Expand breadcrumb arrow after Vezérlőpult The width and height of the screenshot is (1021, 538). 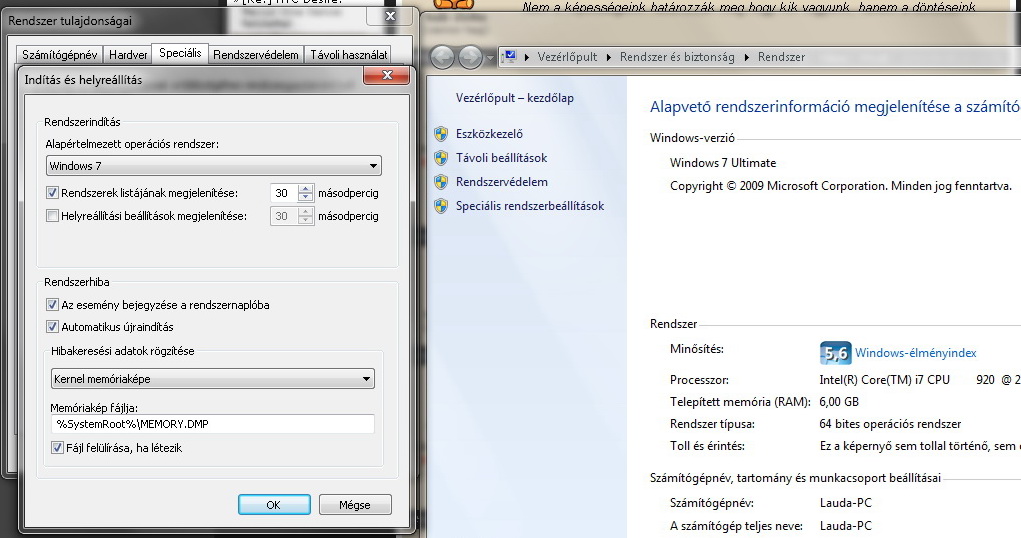(x=608, y=57)
